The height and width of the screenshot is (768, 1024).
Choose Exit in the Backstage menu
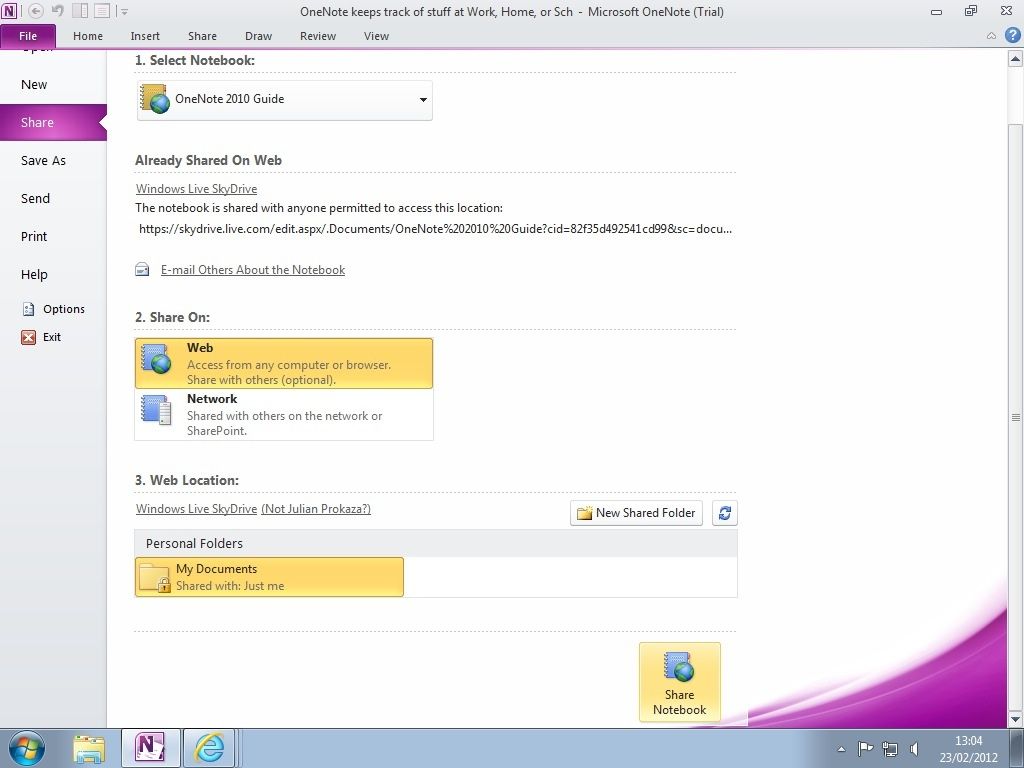[52, 337]
